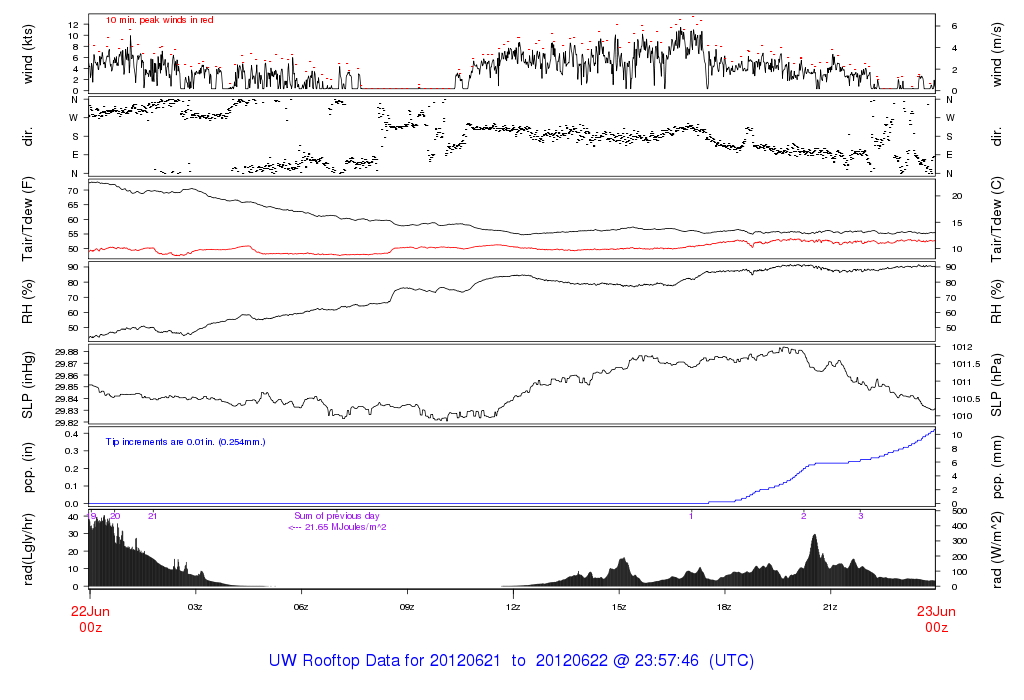
Task: Select the 03z time axis label
Action: [x=195, y=607]
